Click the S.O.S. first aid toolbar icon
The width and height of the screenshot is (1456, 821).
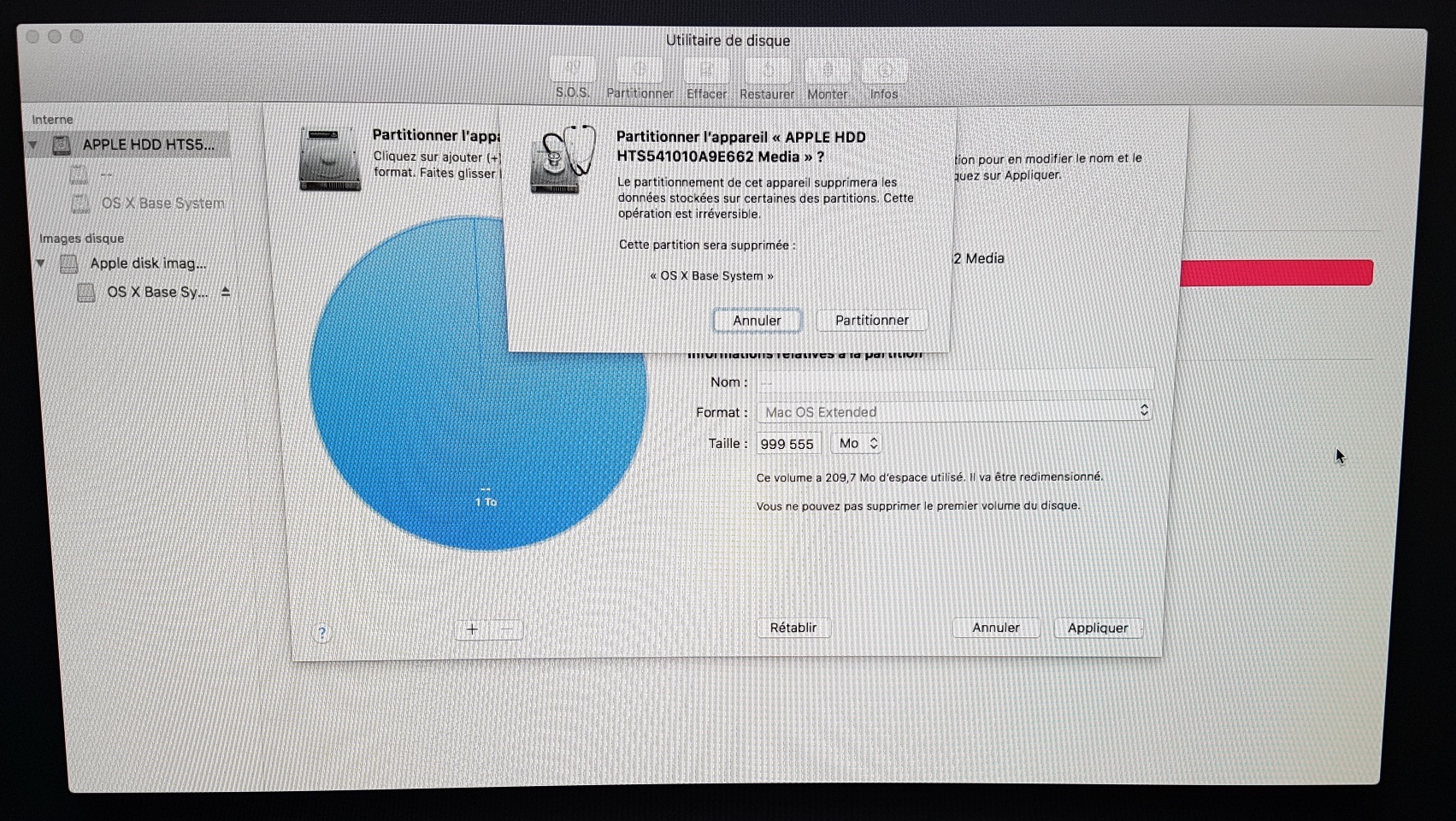[x=572, y=69]
